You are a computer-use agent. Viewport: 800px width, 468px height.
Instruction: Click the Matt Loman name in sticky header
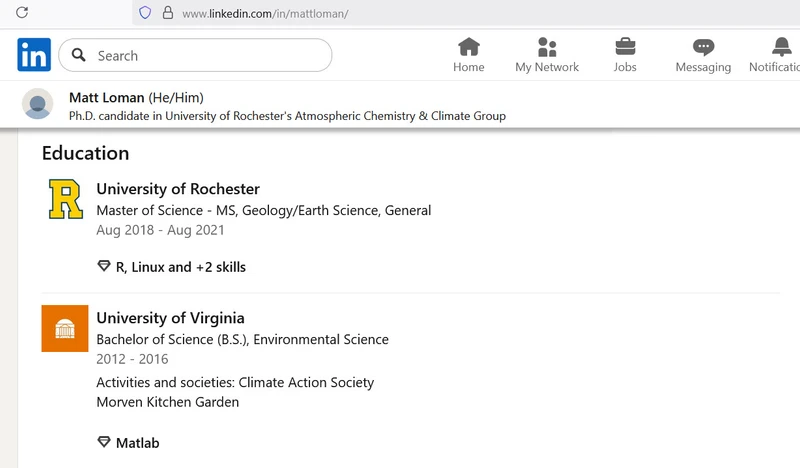click(x=107, y=97)
